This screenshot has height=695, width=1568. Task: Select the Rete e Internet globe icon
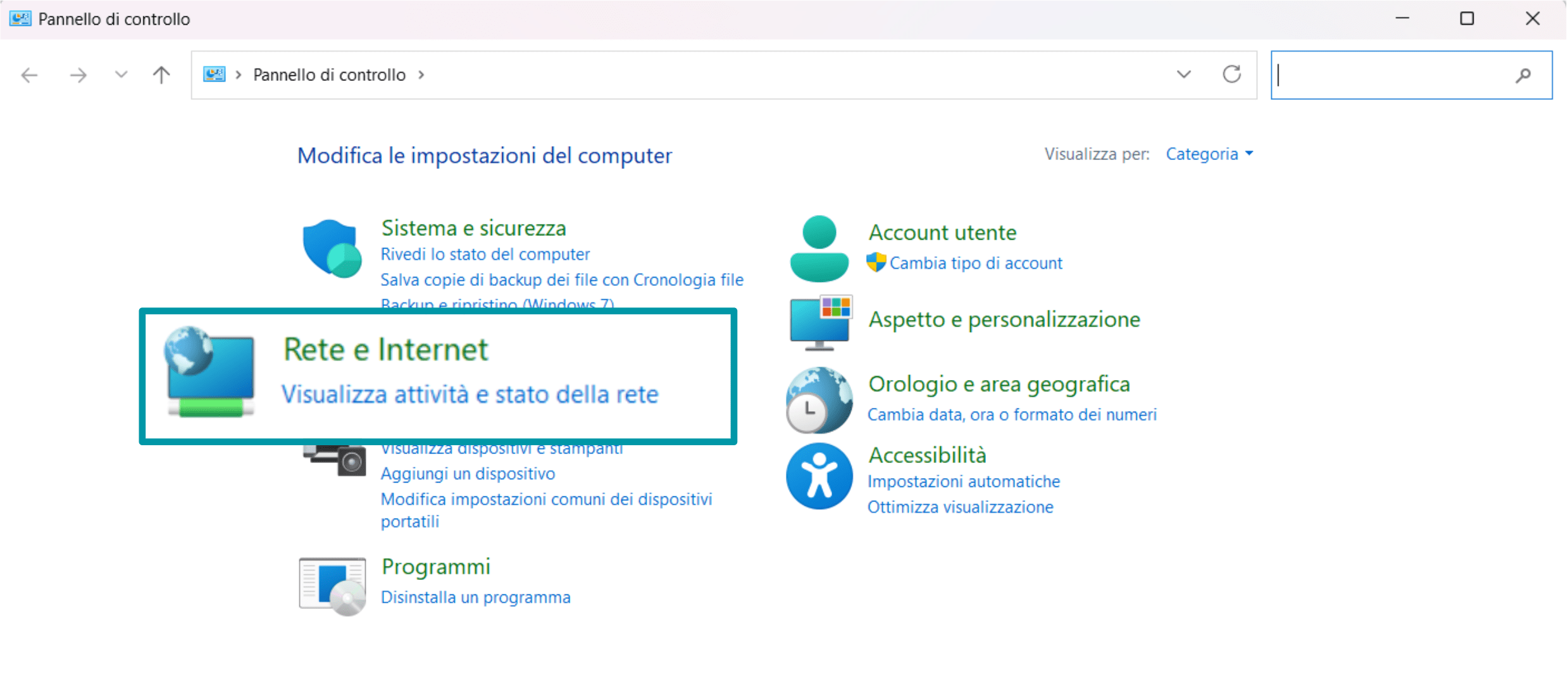[209, 372]
